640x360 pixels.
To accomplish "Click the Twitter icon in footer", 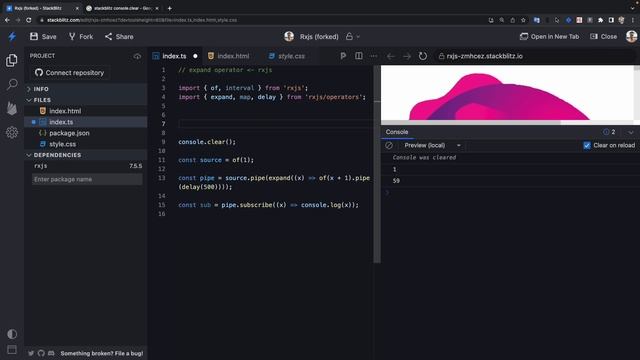I will [x=31, y=353].
